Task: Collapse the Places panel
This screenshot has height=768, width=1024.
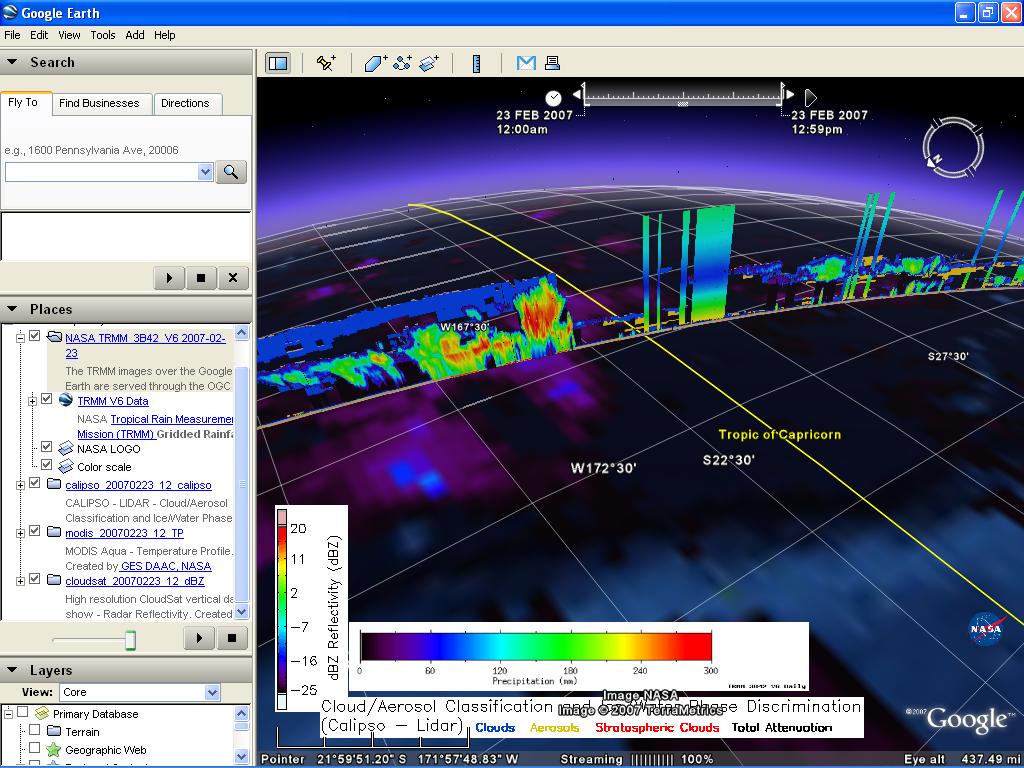Action: [x=12, y=309]
